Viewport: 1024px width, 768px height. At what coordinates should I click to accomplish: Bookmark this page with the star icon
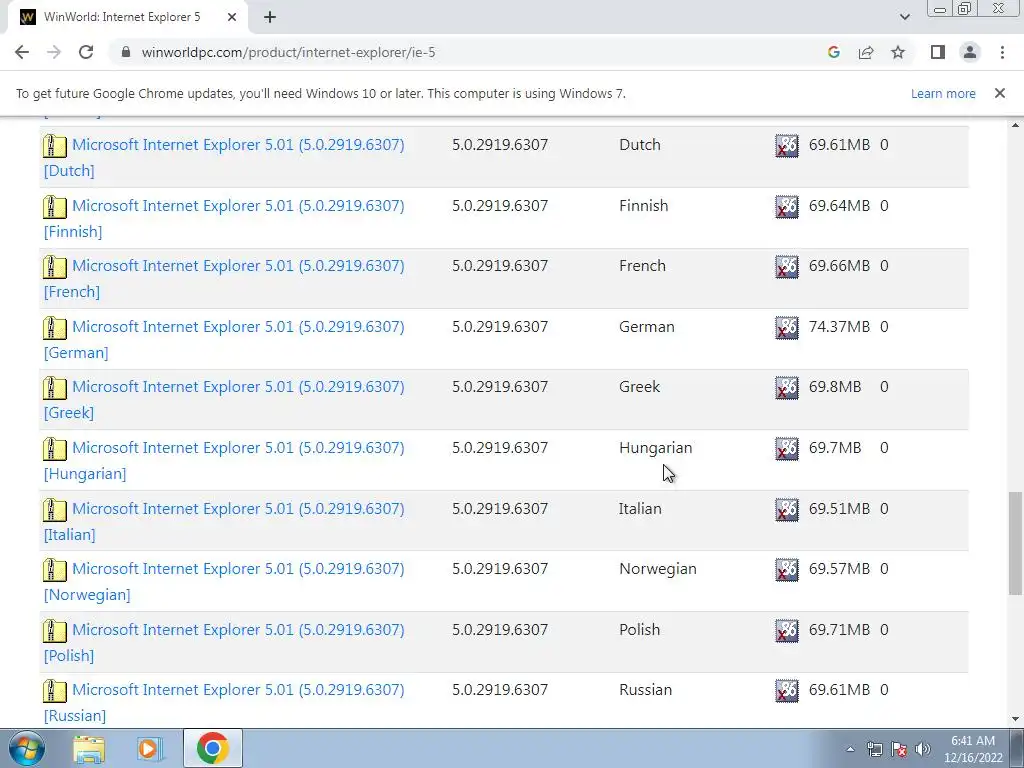pyautogui.click(x=898, y=52)
